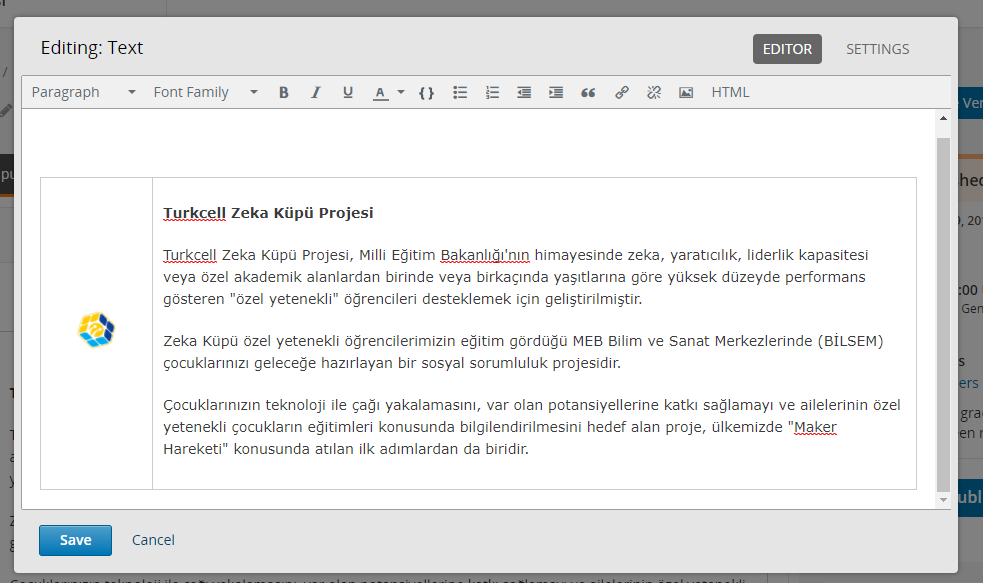Switch to the EDITOR tab
The height and width of the screenshot is (583, 983).
click(787, 49)
